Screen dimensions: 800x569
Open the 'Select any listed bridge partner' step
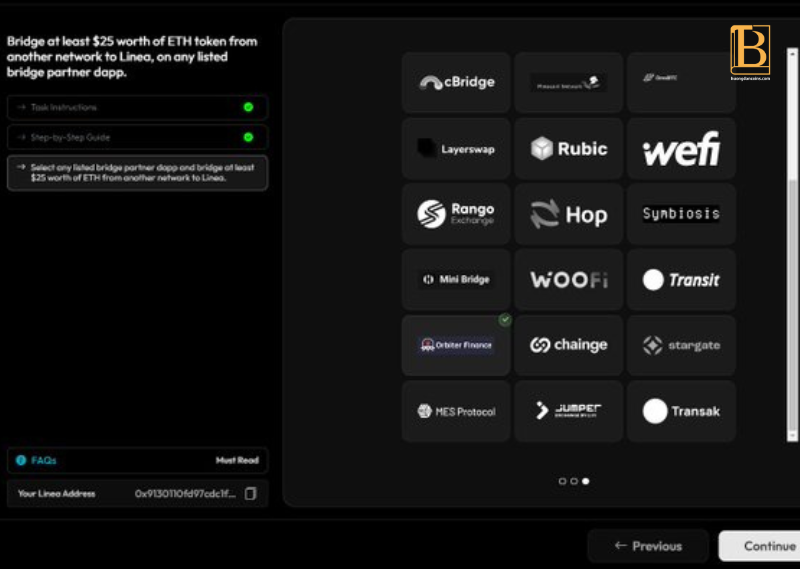point(137,173)
